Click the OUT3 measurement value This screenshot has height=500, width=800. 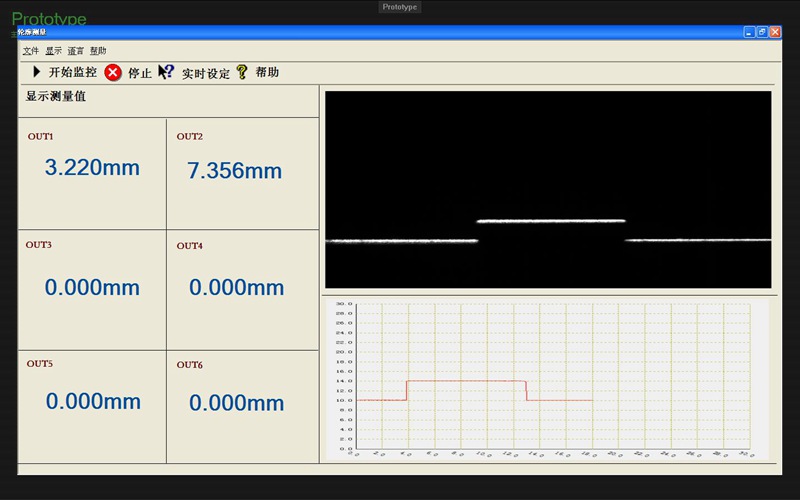pyautogui.click(x=92, y=288)
